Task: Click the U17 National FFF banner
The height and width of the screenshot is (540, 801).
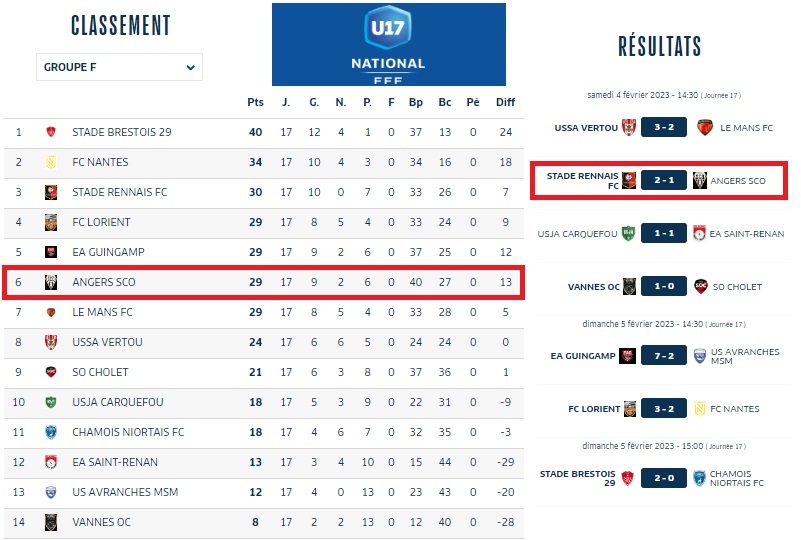Action: click(389, 45)
